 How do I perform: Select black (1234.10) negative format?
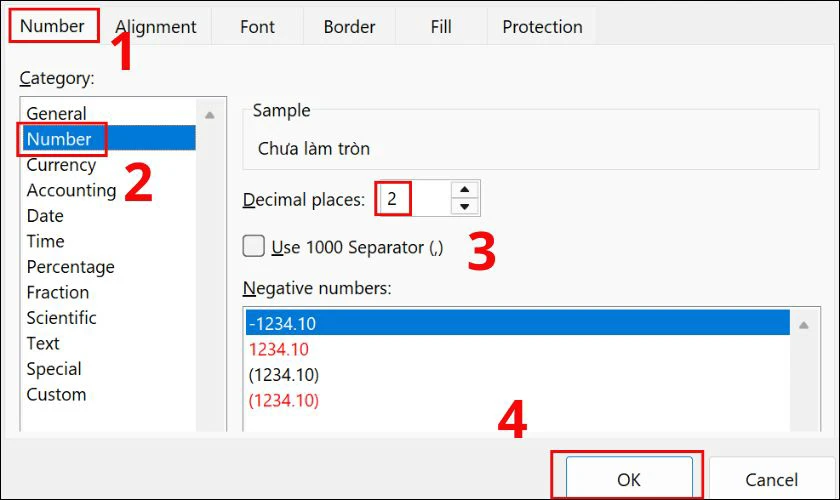[x=518, y=375]
